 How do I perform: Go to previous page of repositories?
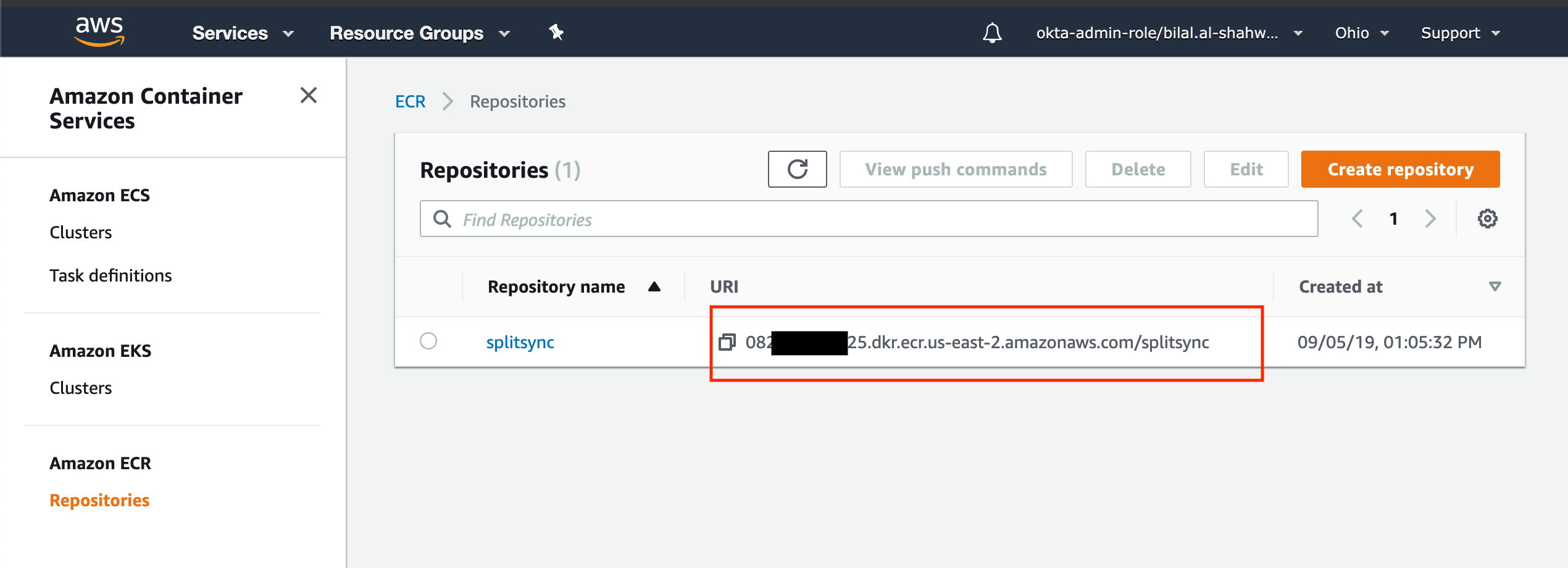point(1357,219)
